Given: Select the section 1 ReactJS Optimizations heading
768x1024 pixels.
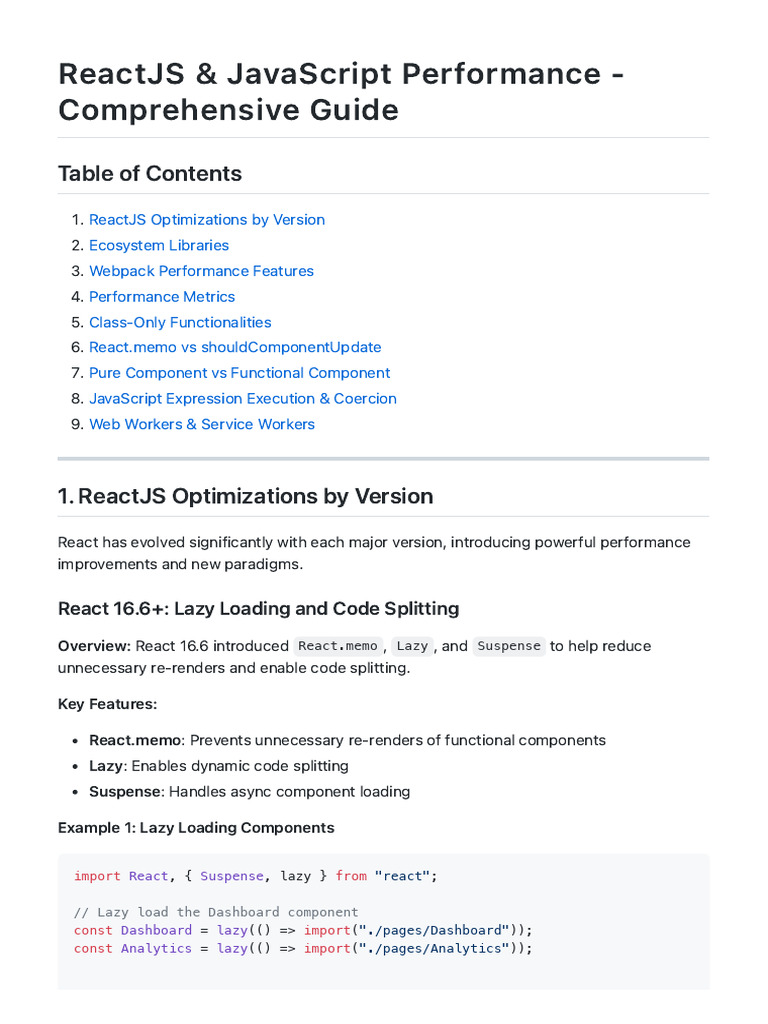Looking at the screenshot, I should [246, 496].
